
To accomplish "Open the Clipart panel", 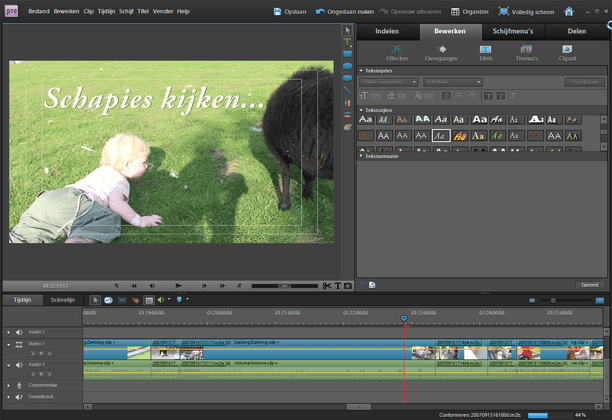I will [x=567, y=48].
